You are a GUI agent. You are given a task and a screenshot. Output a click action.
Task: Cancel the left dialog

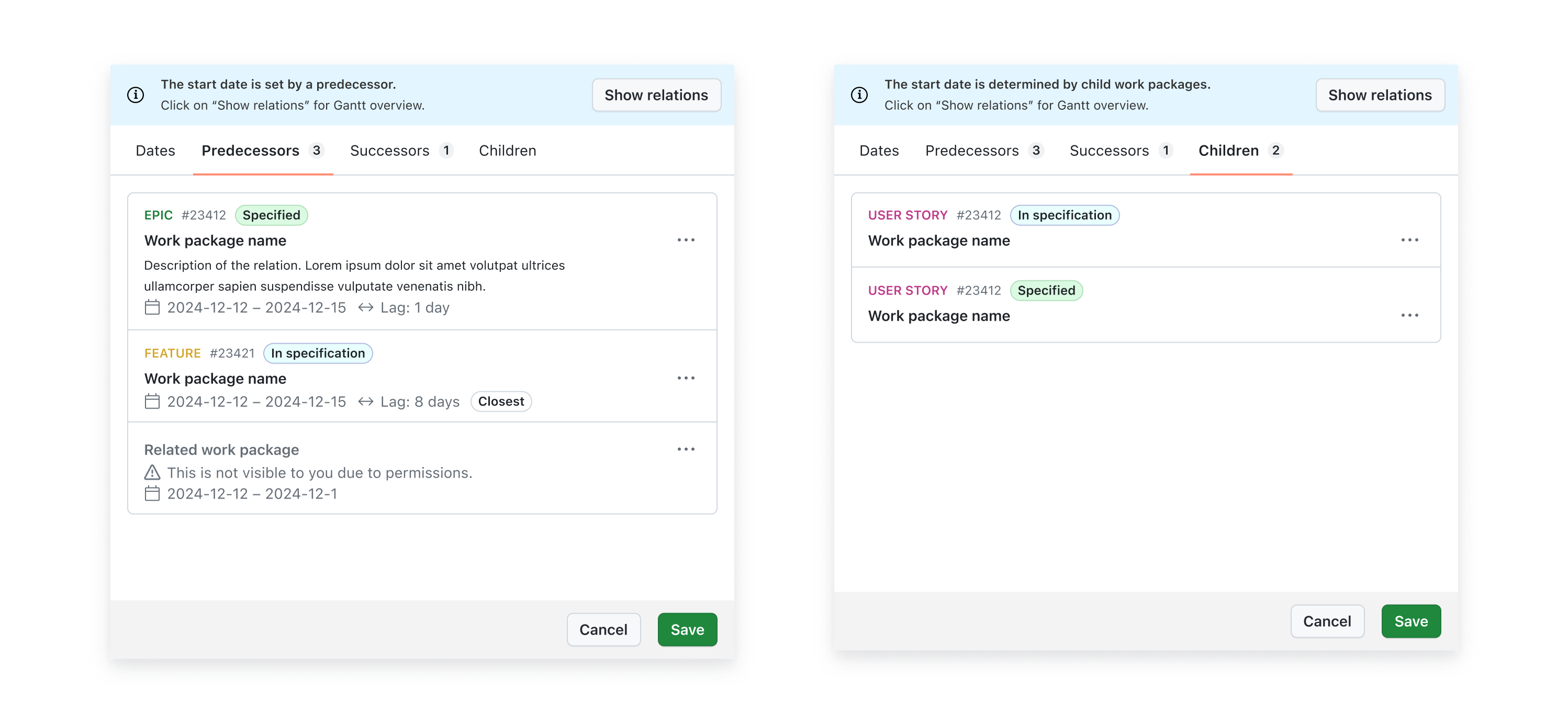click(x=603, y=629)
